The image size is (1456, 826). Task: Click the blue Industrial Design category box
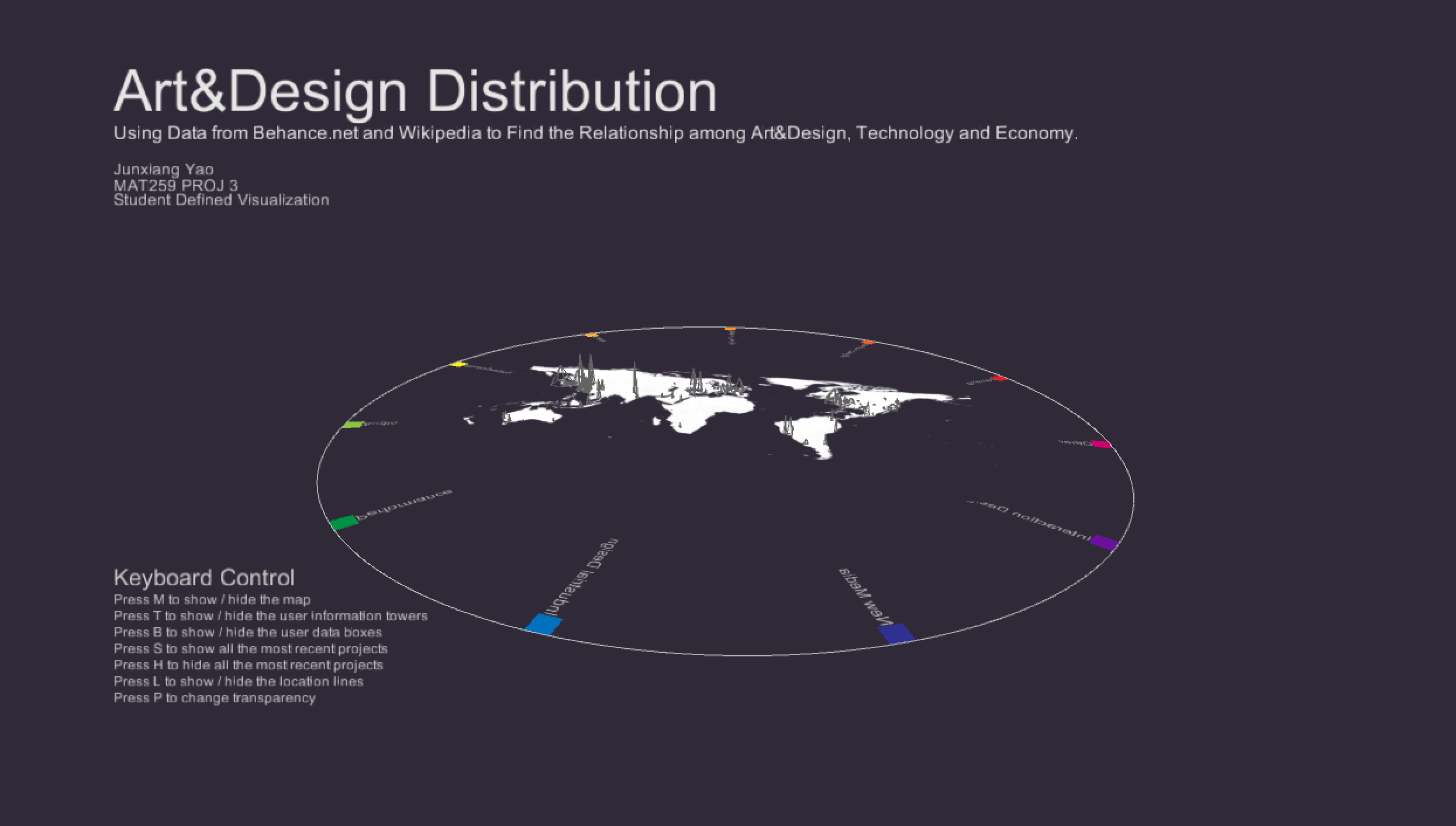(x=544, y=624)
